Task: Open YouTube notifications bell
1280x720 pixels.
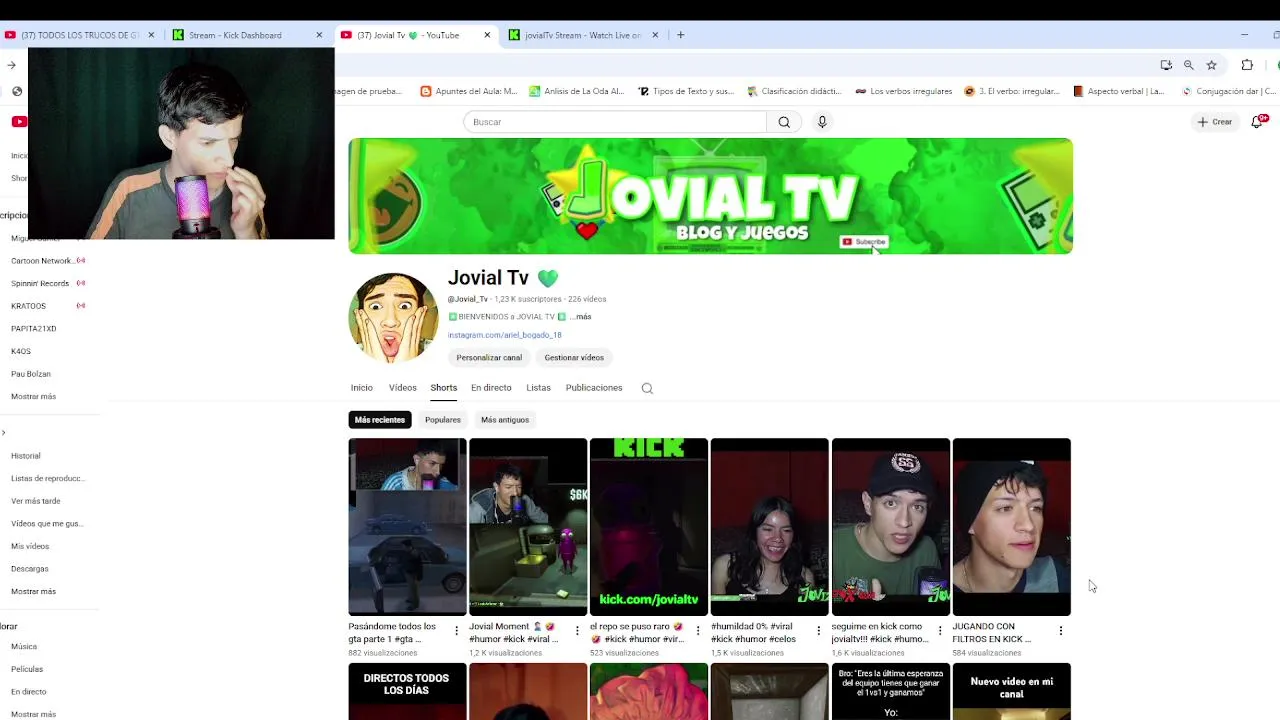Action: pos(1258,122)
